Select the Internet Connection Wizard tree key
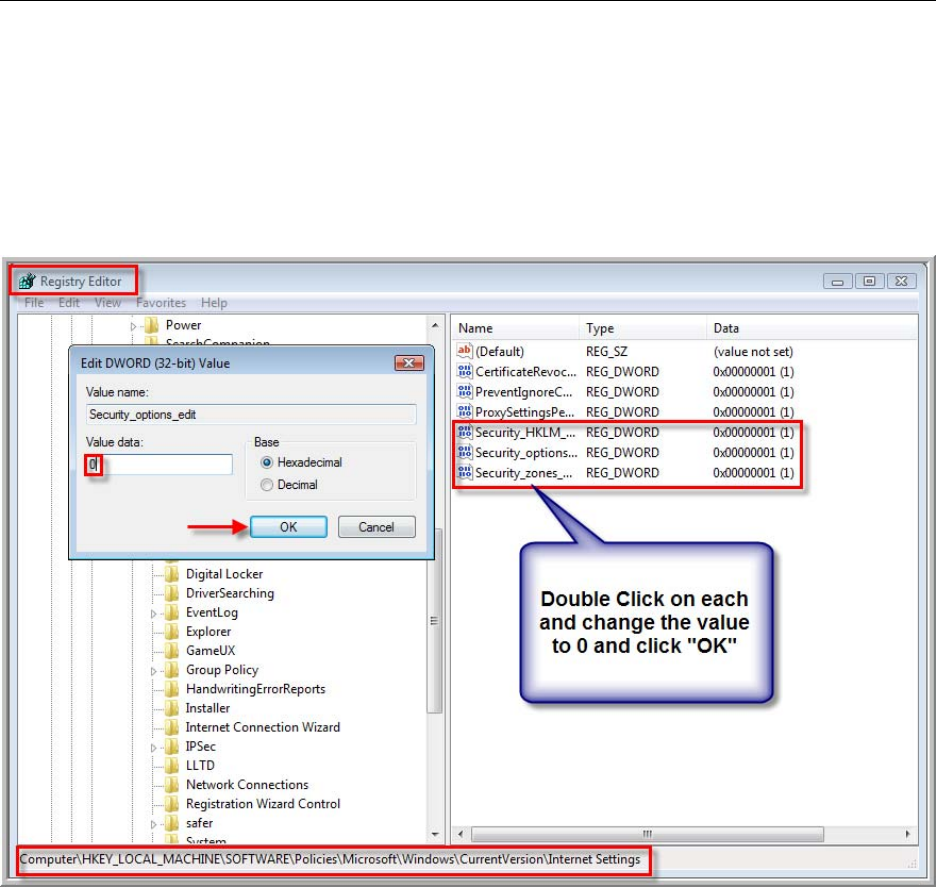The width and height of the screenshot is (936, 887). pos(263,728)
